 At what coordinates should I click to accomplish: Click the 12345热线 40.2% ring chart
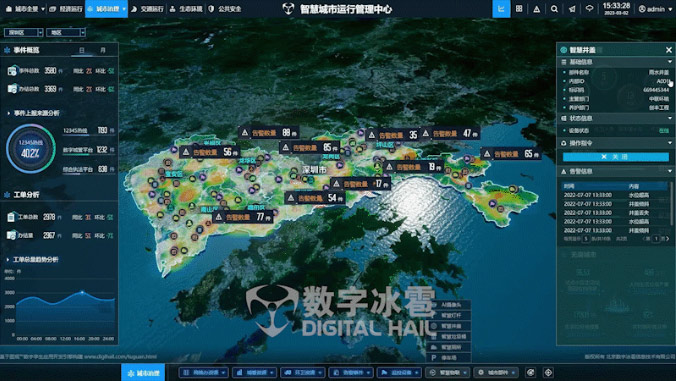31,148
